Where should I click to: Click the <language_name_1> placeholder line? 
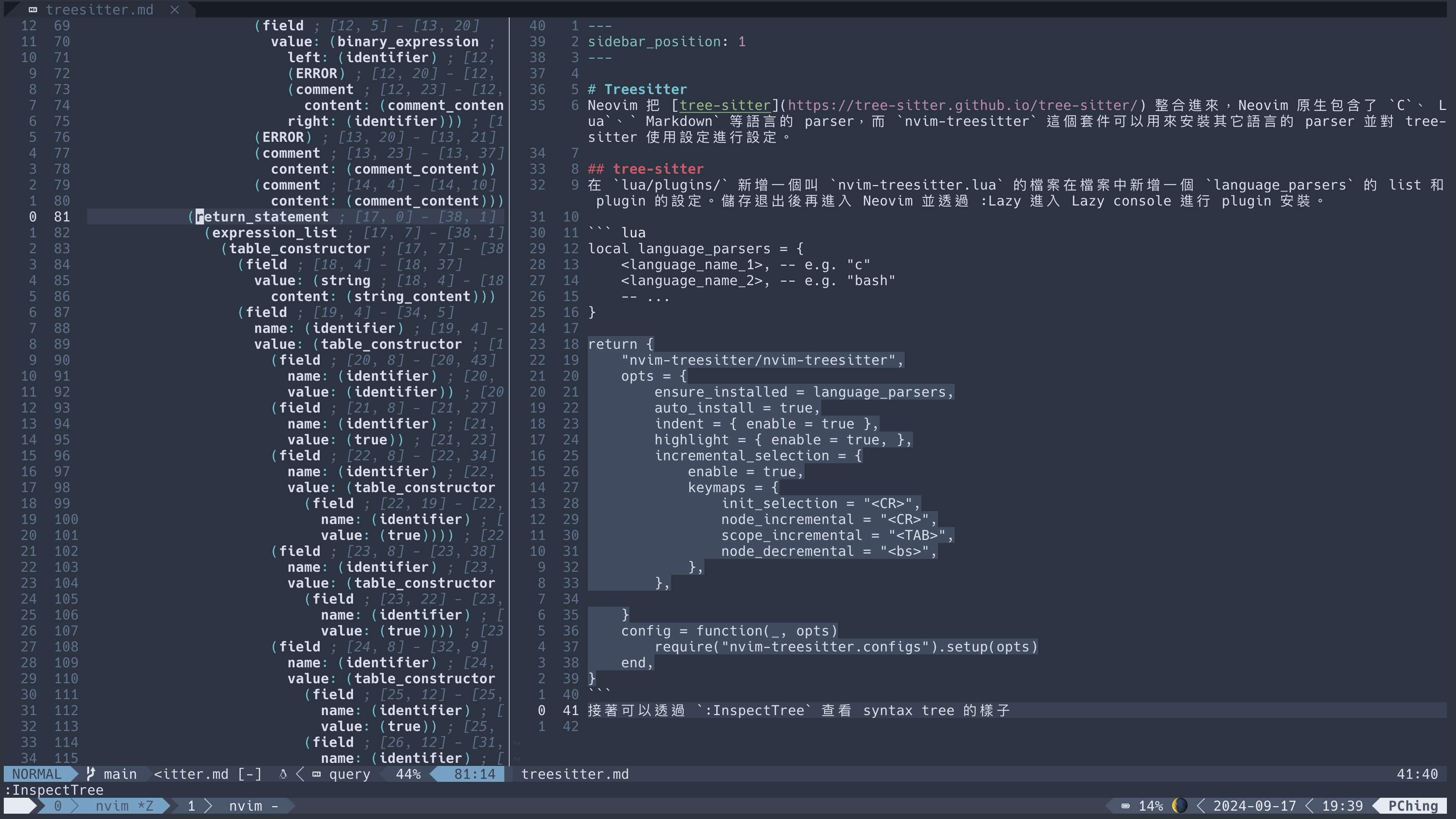point(745,265)
